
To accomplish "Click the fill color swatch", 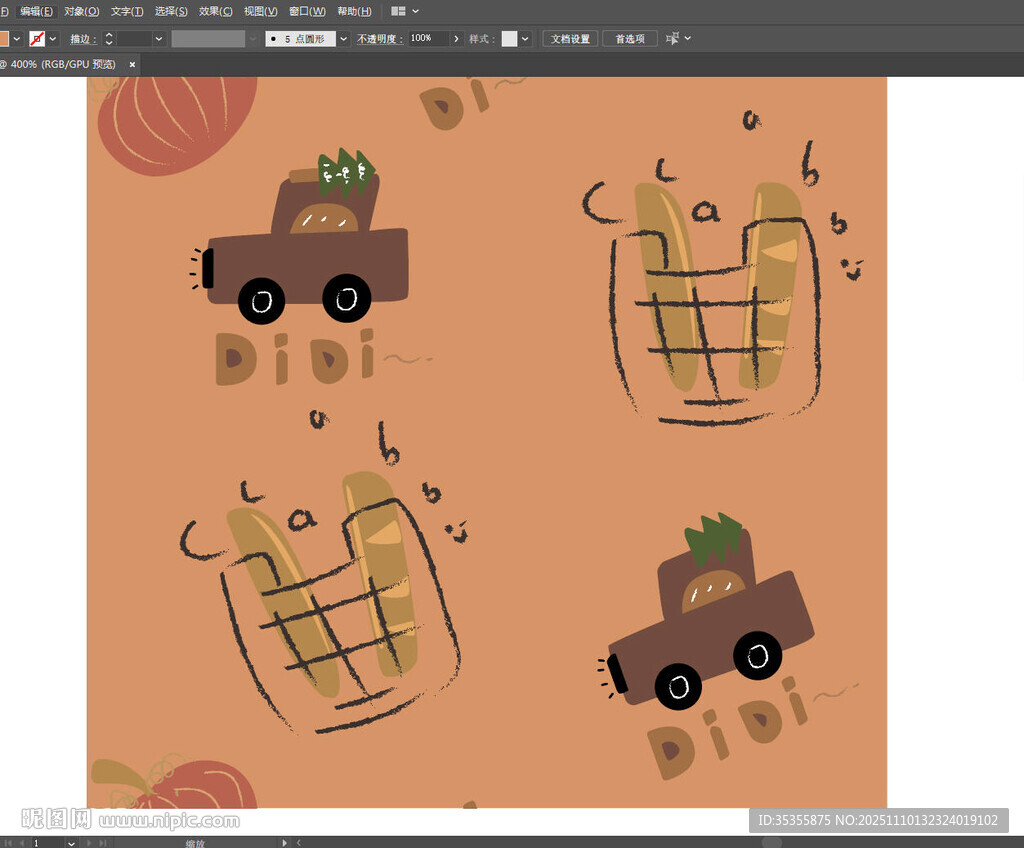I will pos(3,39).
